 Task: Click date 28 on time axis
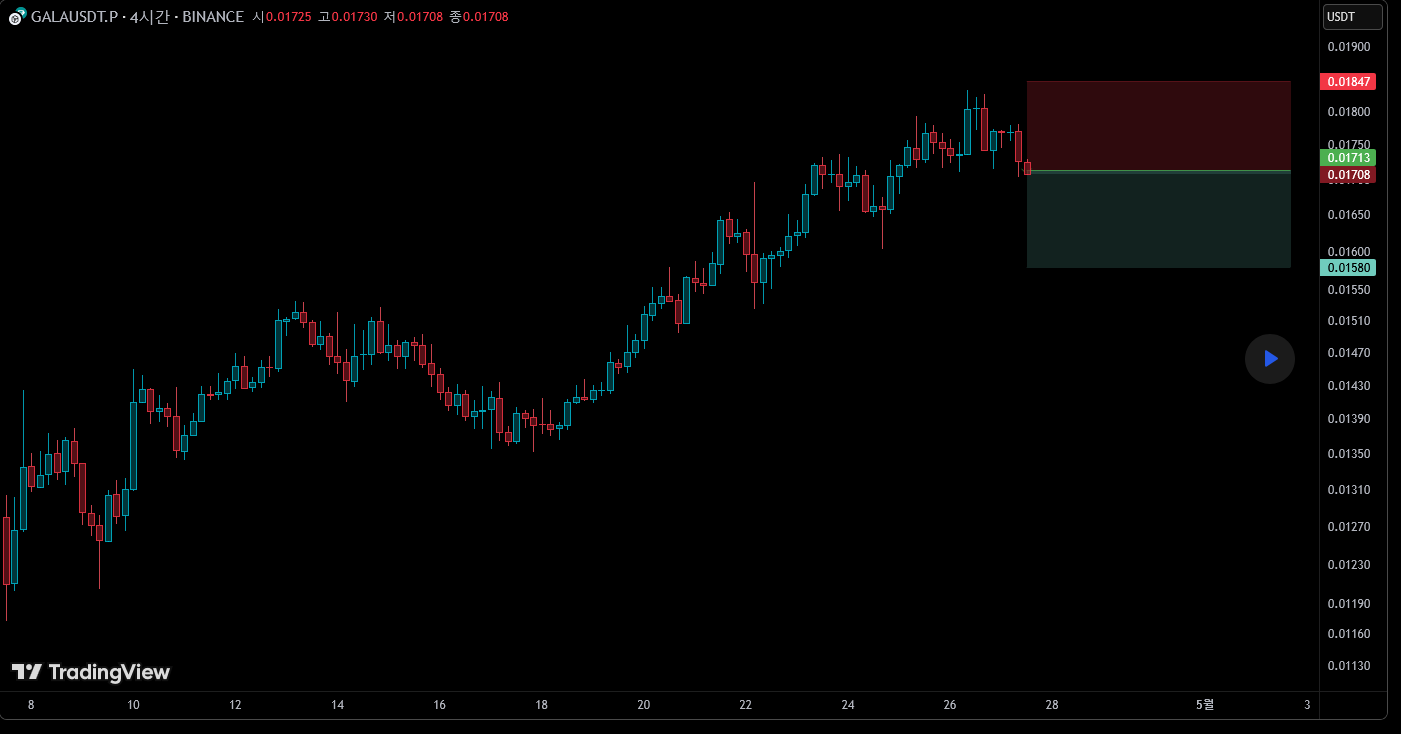point(1052,705)
